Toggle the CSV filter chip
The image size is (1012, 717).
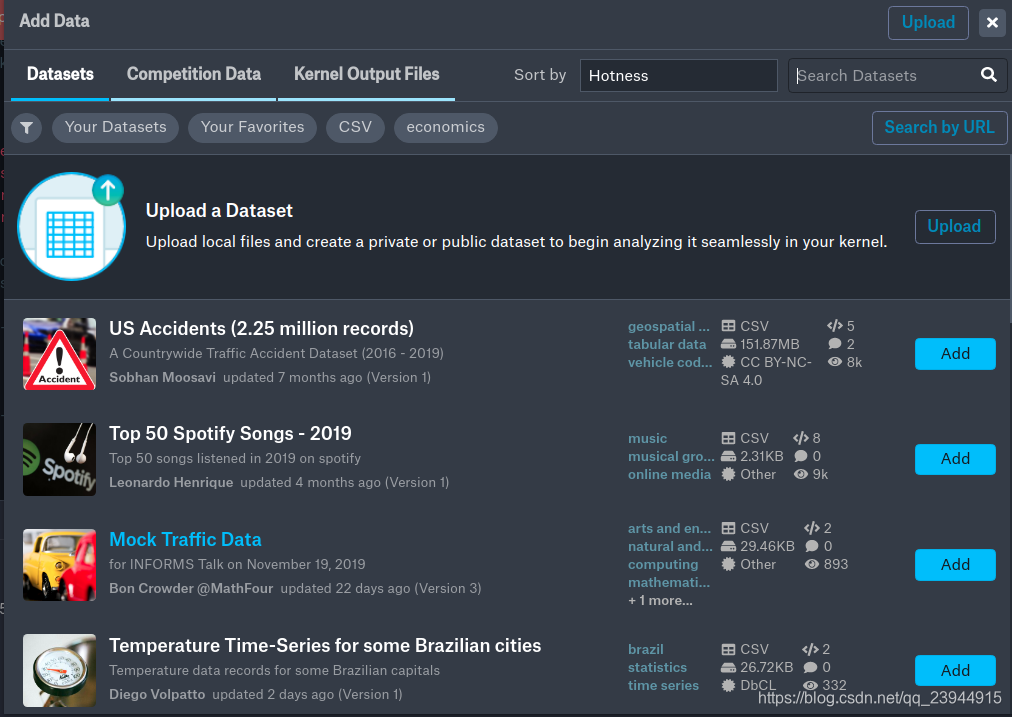(355, 127)
